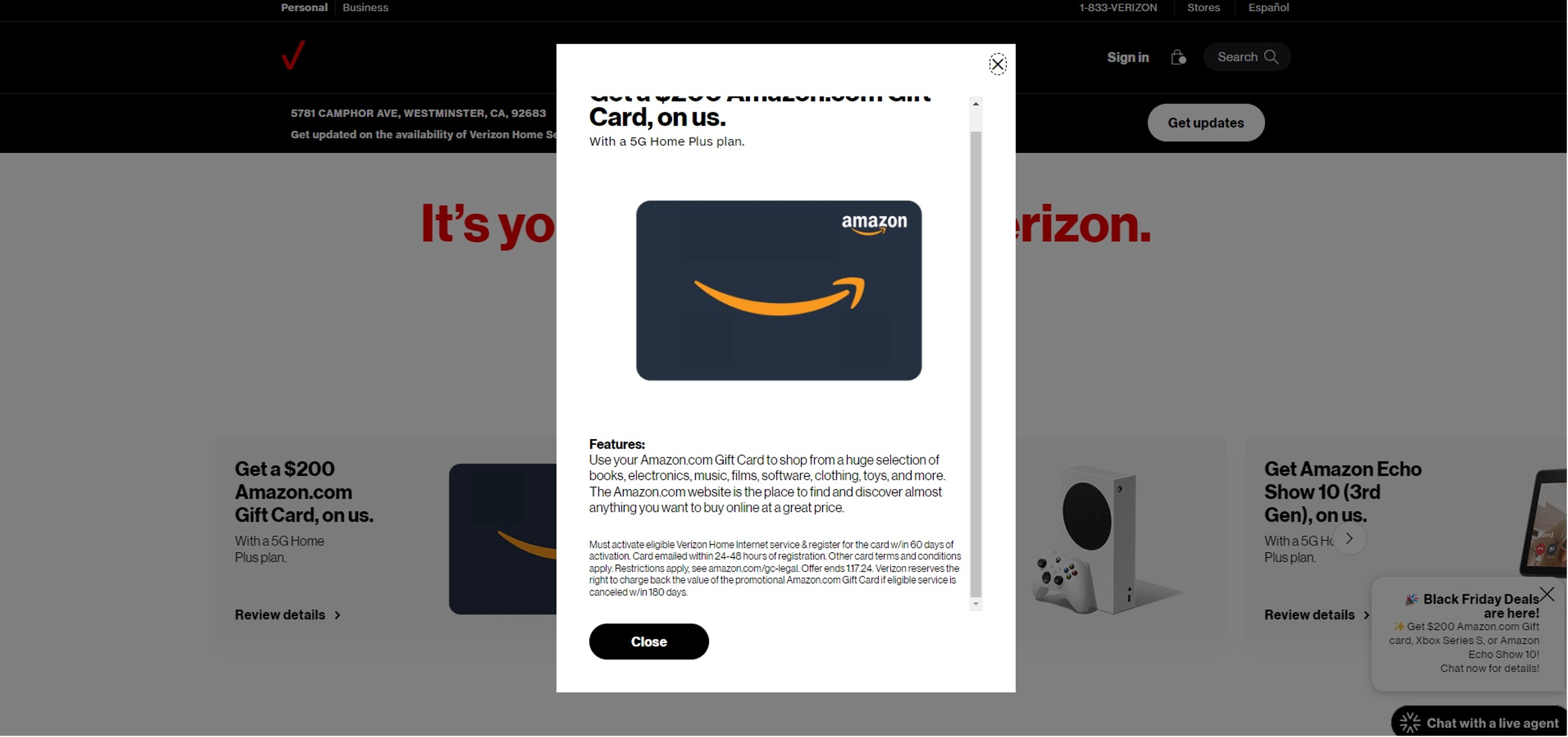Image resolution: width=1568 pixels, height=737 pixels.
Task: Click the Sign in button
Action: 1128,57
